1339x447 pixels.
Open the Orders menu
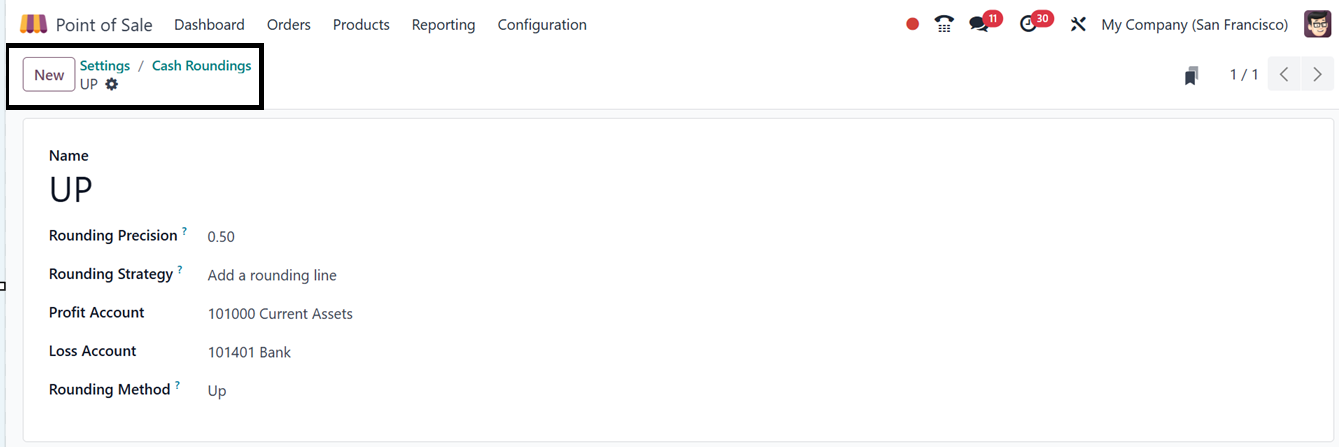(288, 24)
